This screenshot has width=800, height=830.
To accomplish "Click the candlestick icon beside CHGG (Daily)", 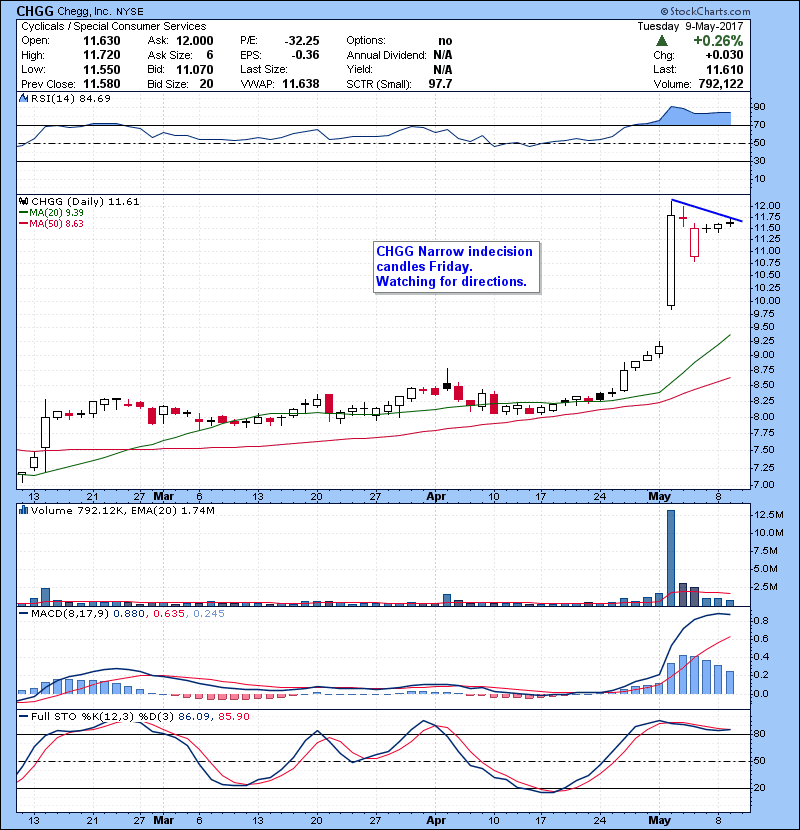I will coord(23,202).
